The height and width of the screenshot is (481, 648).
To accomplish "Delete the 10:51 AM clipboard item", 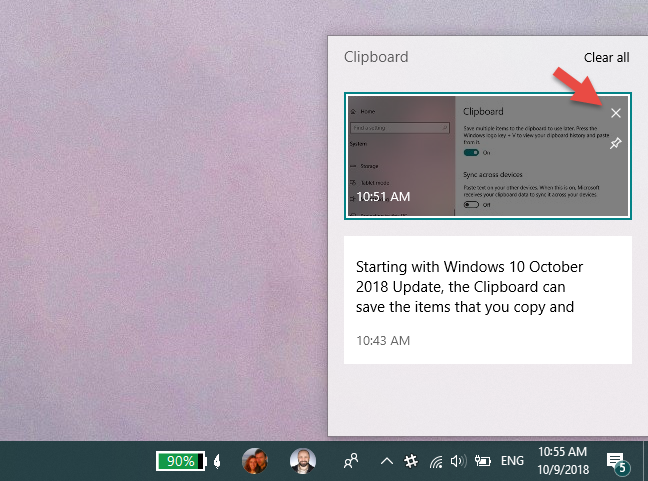I will 615,113.
